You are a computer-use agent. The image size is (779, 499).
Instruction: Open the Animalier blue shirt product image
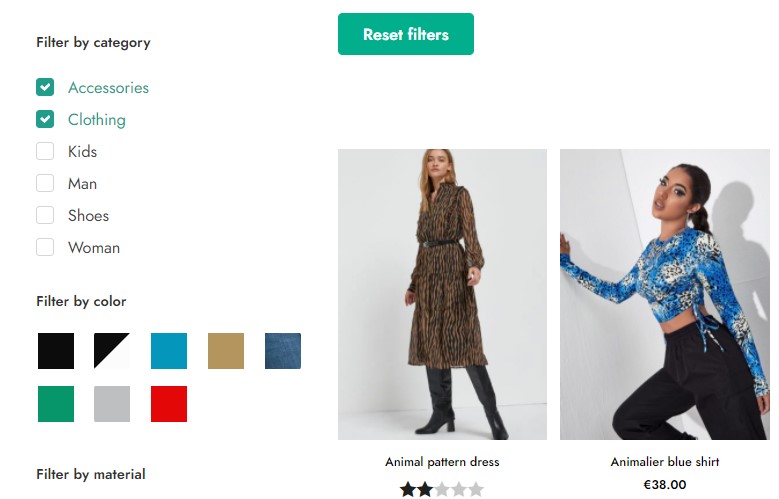coord(665,294)
